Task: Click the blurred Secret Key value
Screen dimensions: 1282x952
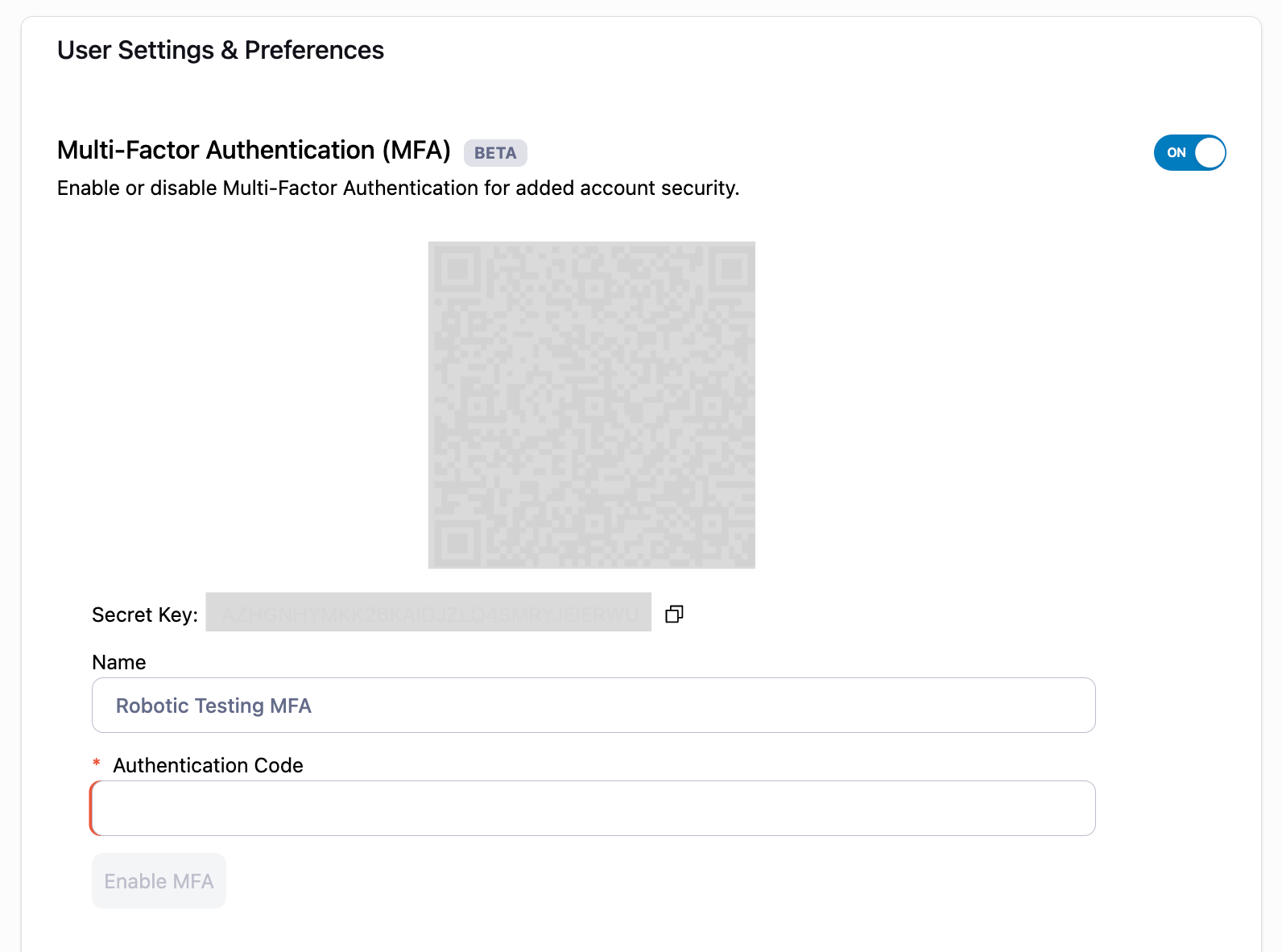Action: click(428, 613)
